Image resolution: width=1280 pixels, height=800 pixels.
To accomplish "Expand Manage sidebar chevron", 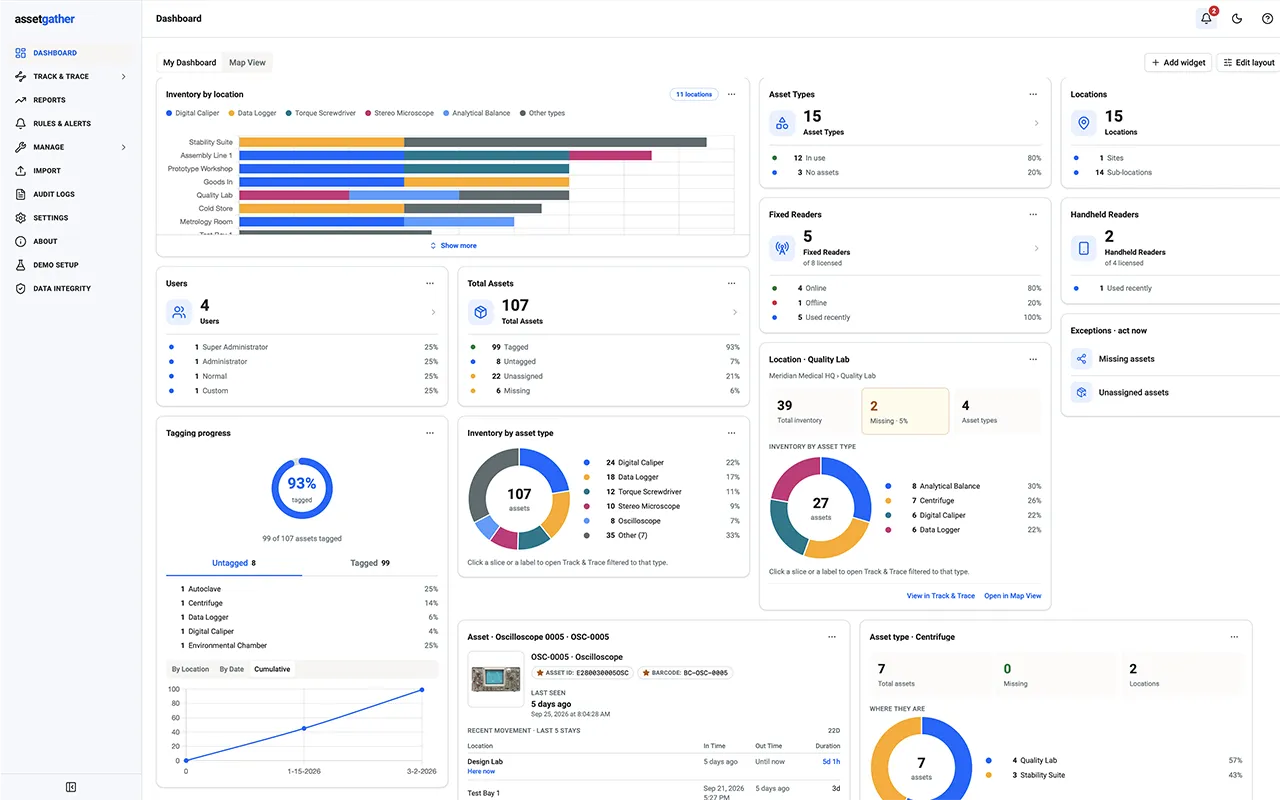I will click(x=124, y=147).
